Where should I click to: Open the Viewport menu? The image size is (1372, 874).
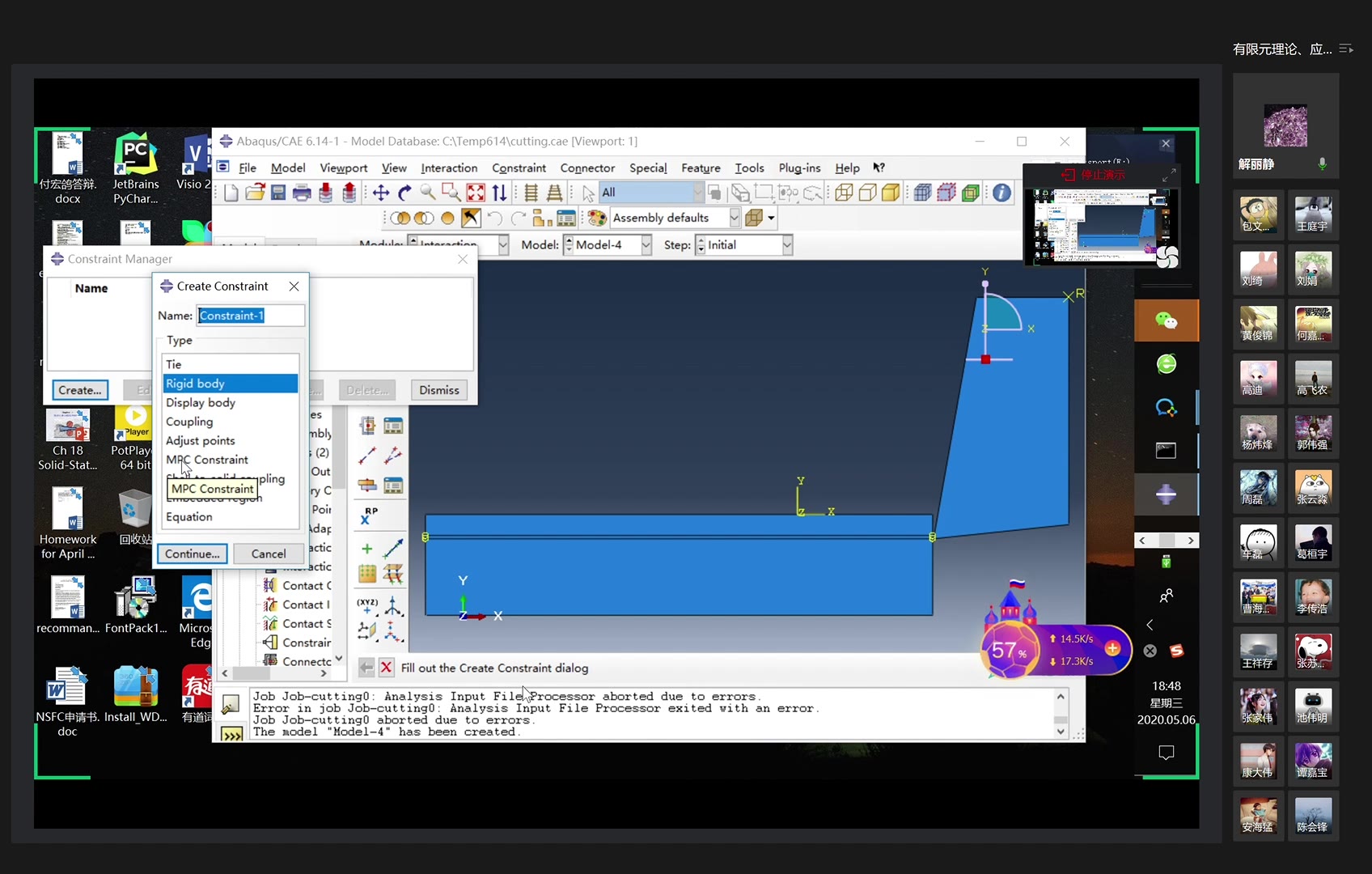click(x=343, y=168)
